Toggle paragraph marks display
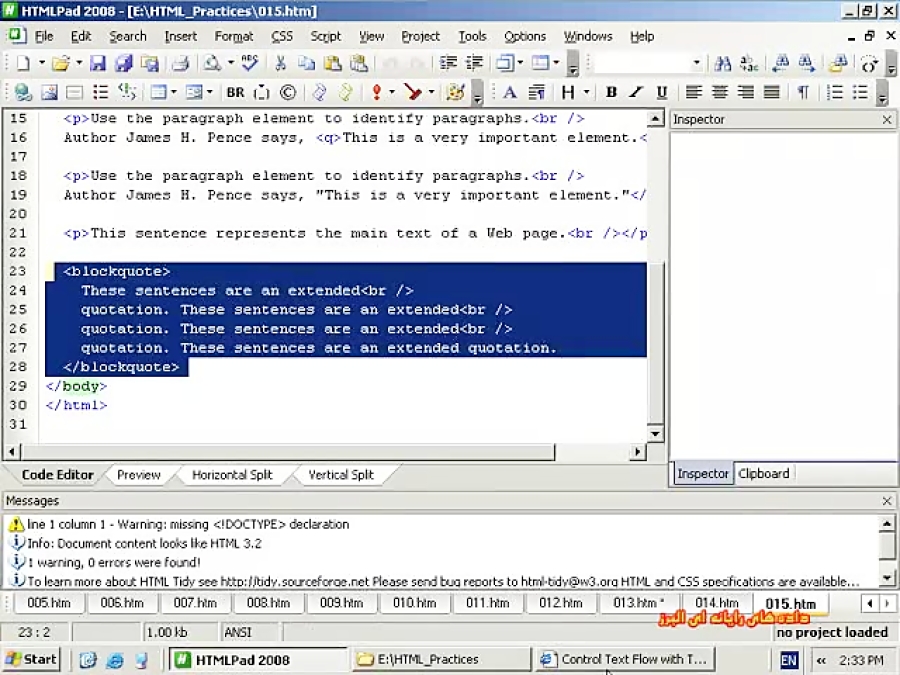Image resolution: width=900 pixels, height=675 pixels. point(805,92)
